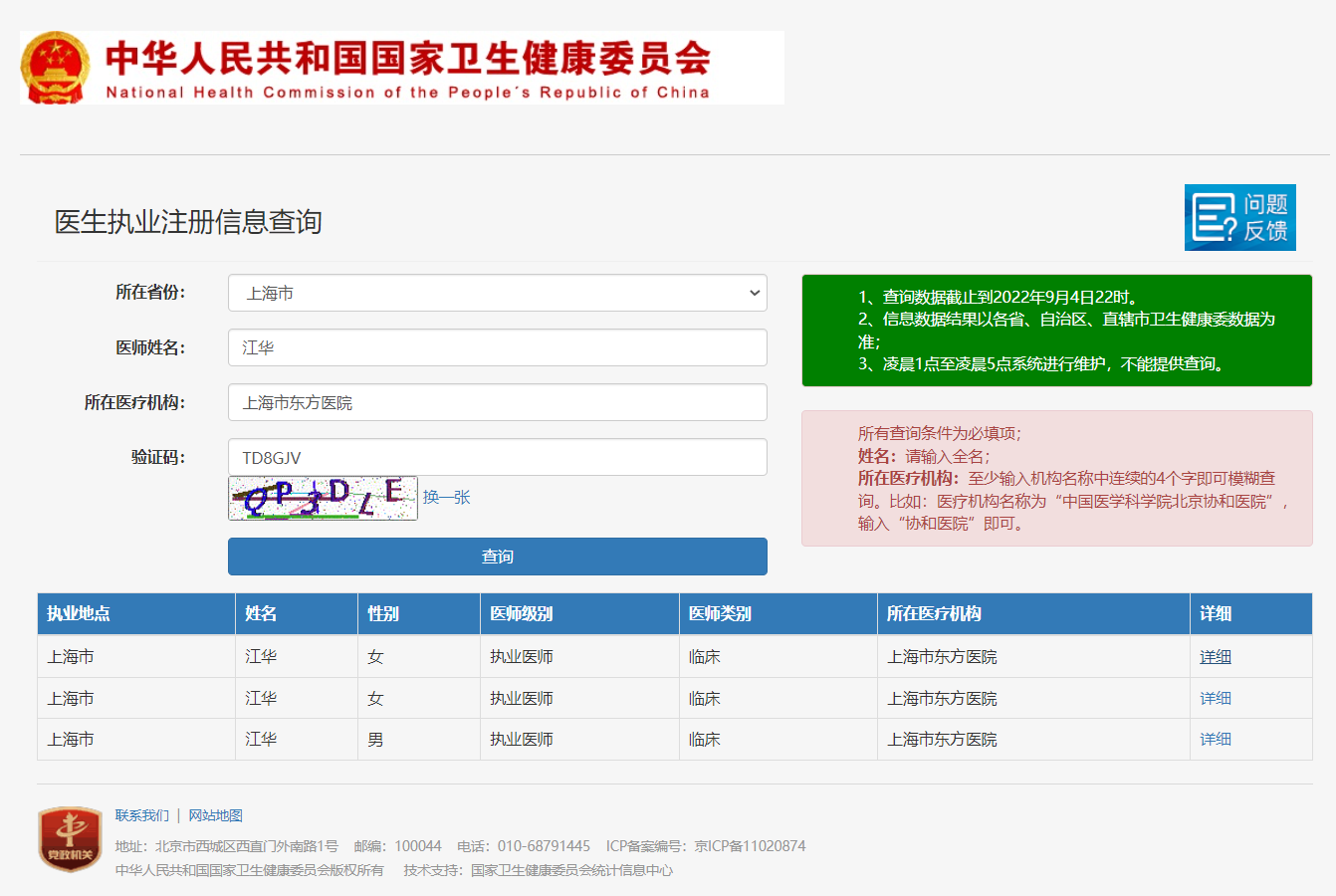Click the National Health Commission logo banner
Viewport: 1336px width, 896px height.
tap(402, 68)
